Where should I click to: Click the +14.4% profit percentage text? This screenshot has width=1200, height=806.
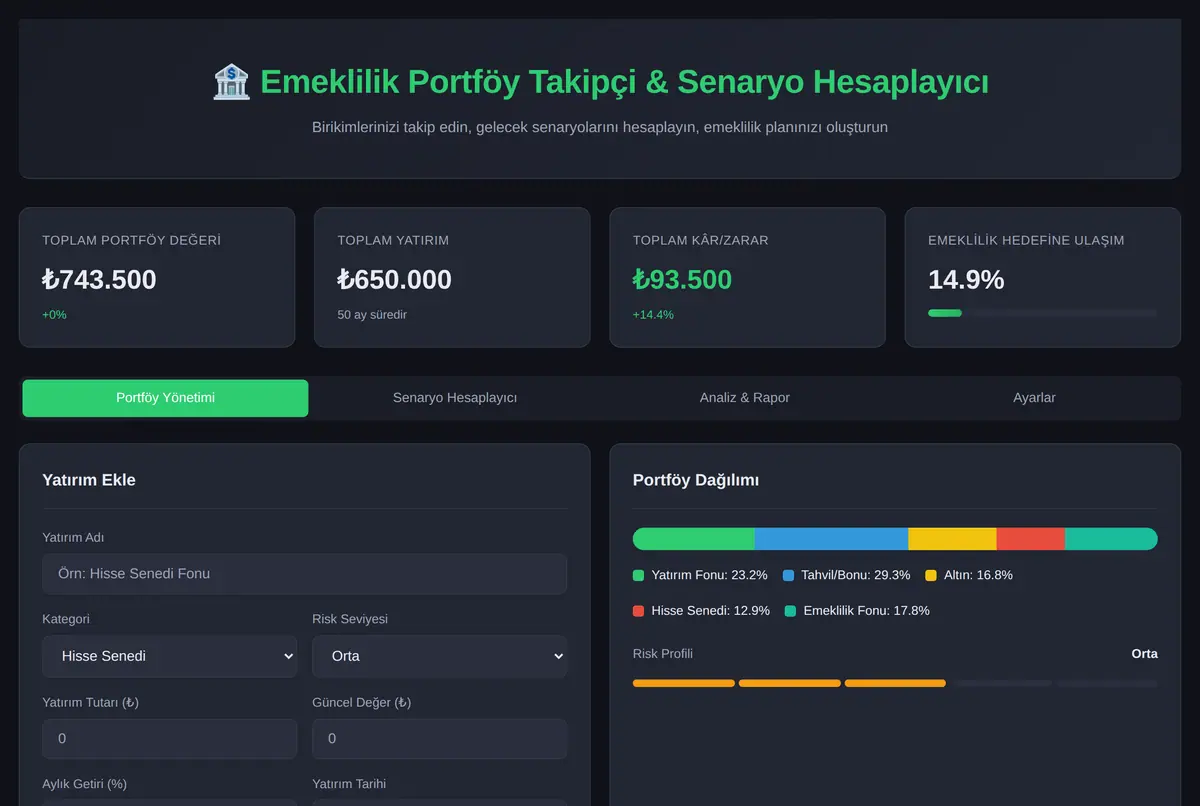pyautogui.click(x=653, y=314)
